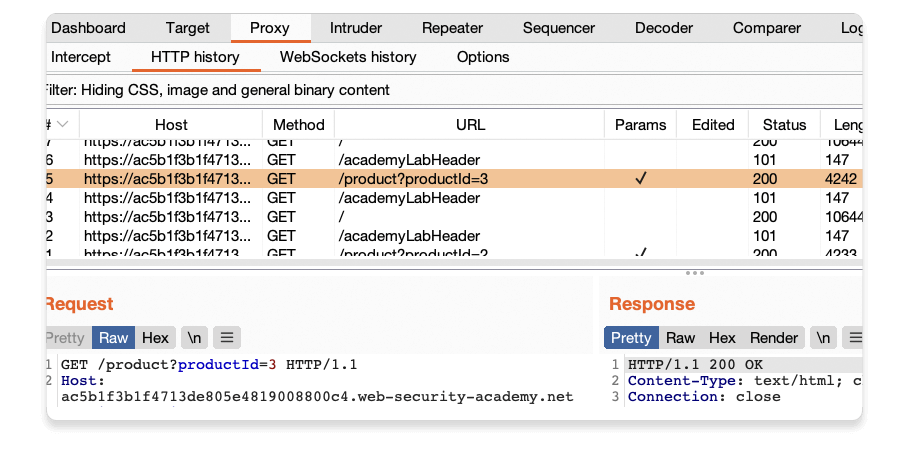Open the Intruder tab

tap(356, 28)
